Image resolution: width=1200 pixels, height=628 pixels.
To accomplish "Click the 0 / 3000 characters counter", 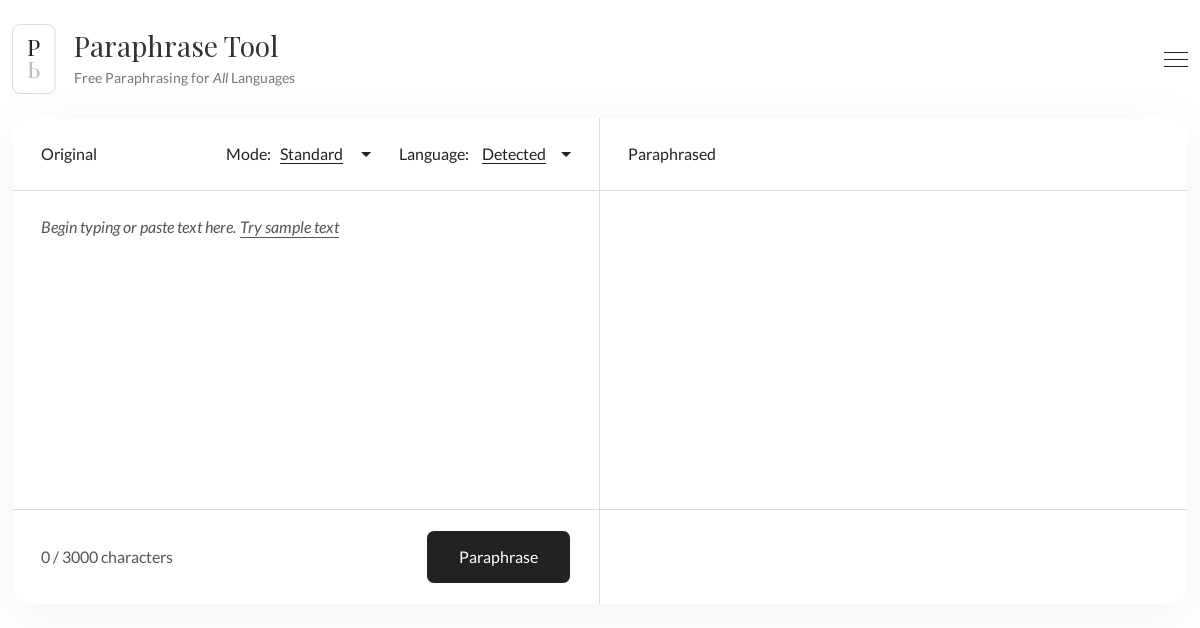I will (107, 557).
